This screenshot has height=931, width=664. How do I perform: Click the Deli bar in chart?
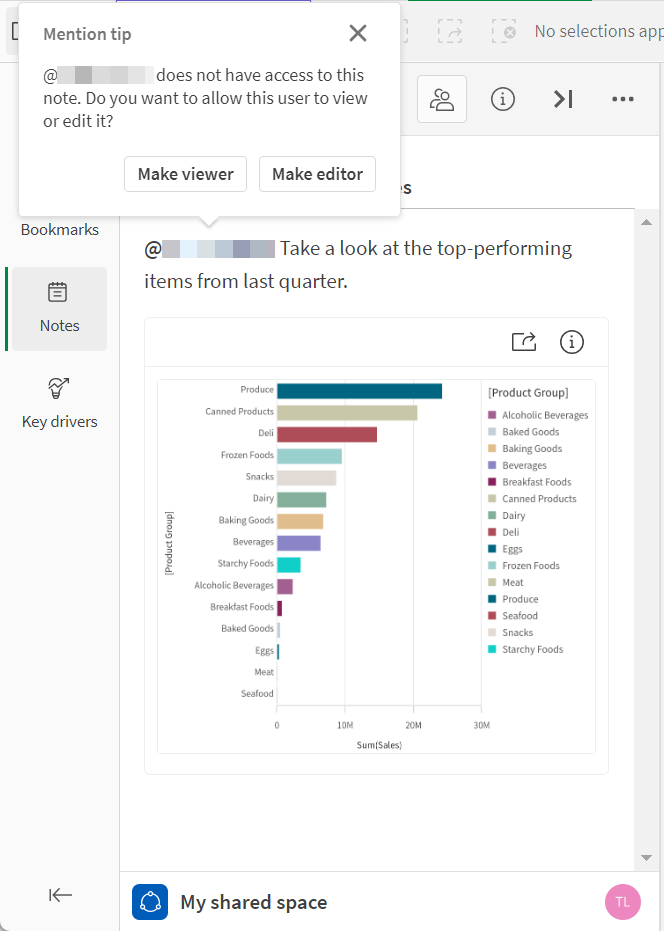click(327, 435)
